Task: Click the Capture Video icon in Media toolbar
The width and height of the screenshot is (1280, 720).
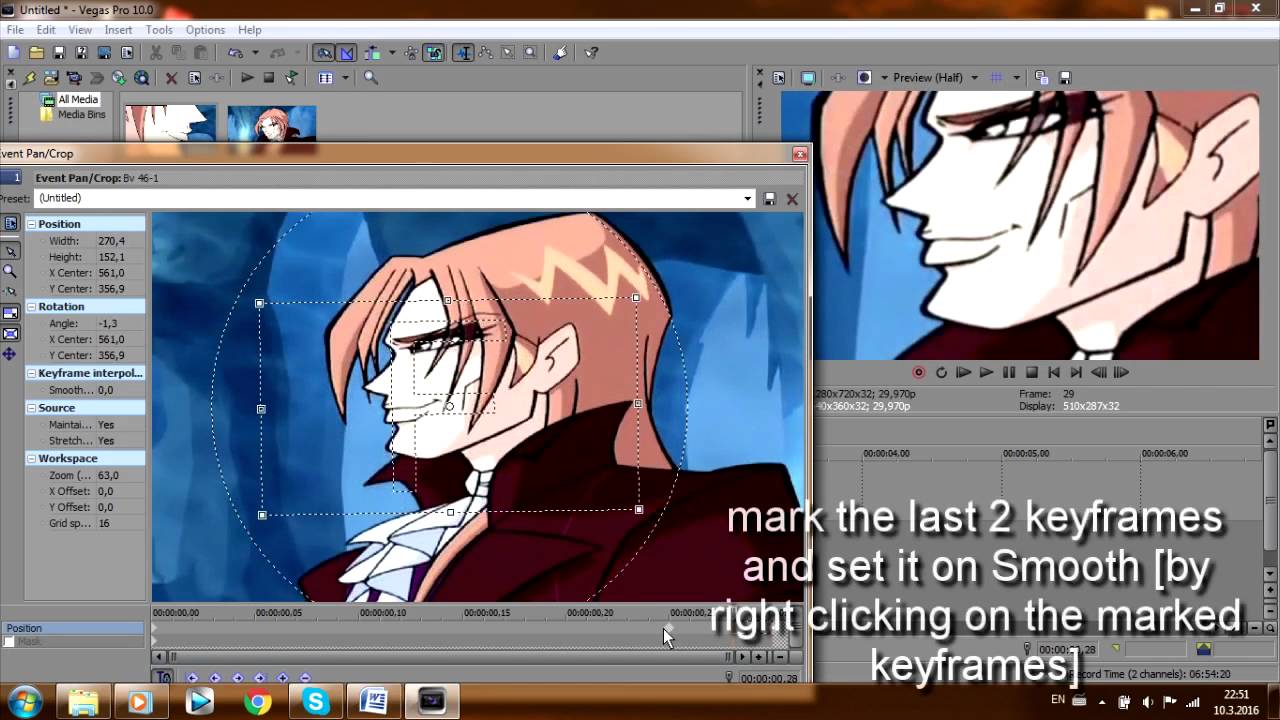Action: [74, 77]
